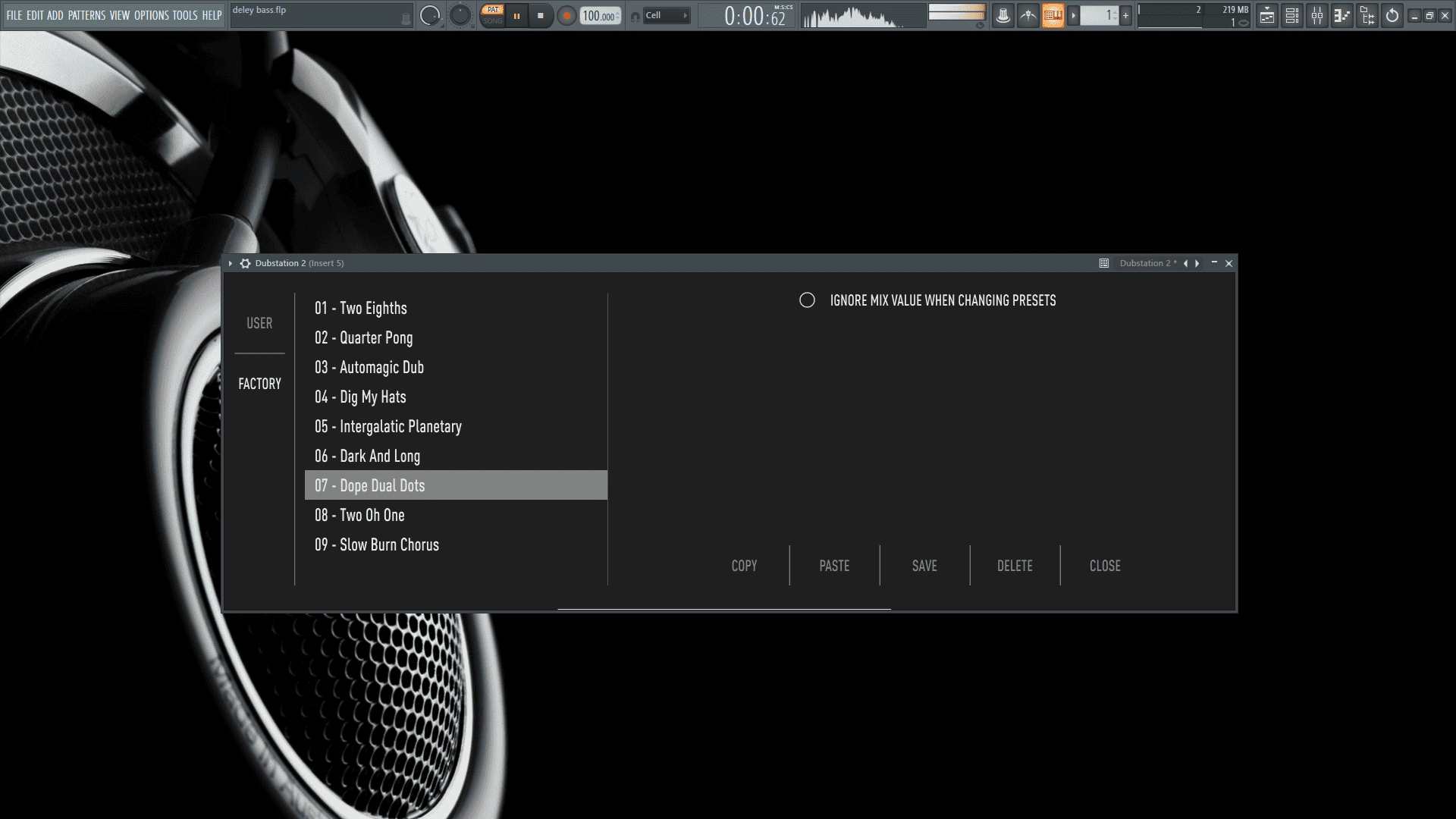Viewport: 1456px width, 819px height.
Task: Go to next Dubstation 2 preset arrow
Action: click(1197, 263)
